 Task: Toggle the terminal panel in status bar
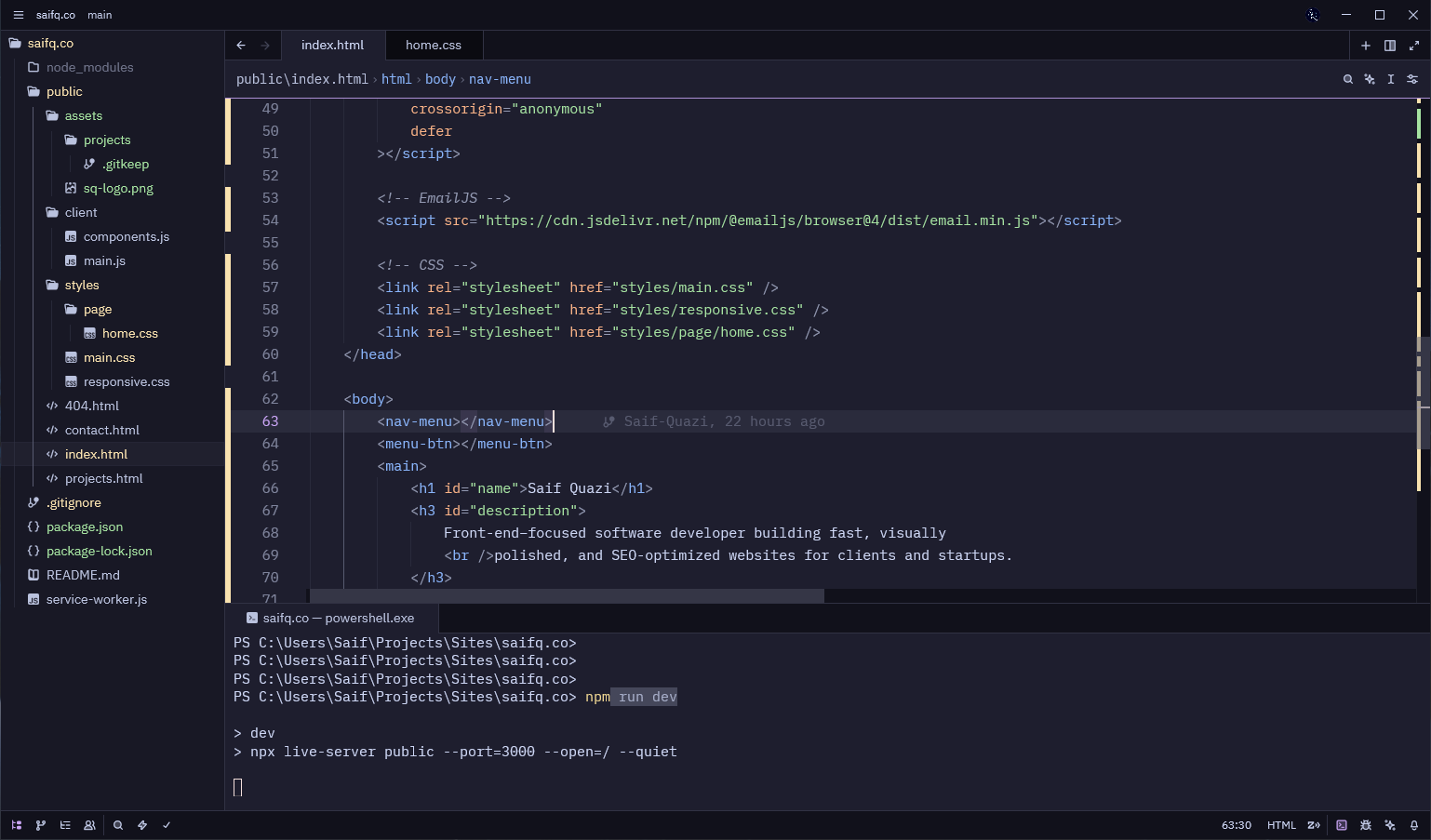coord(1342,825)
